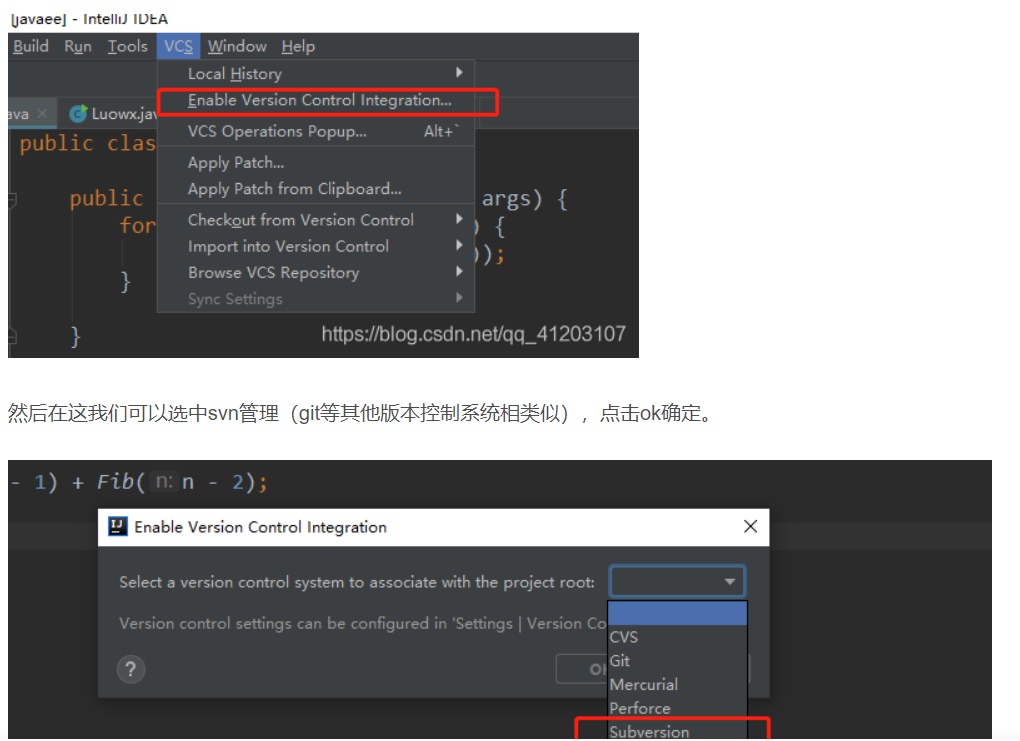Open the version control system dropdown
This screenshot has width=1020, height=741.
(x=677, y=581)
